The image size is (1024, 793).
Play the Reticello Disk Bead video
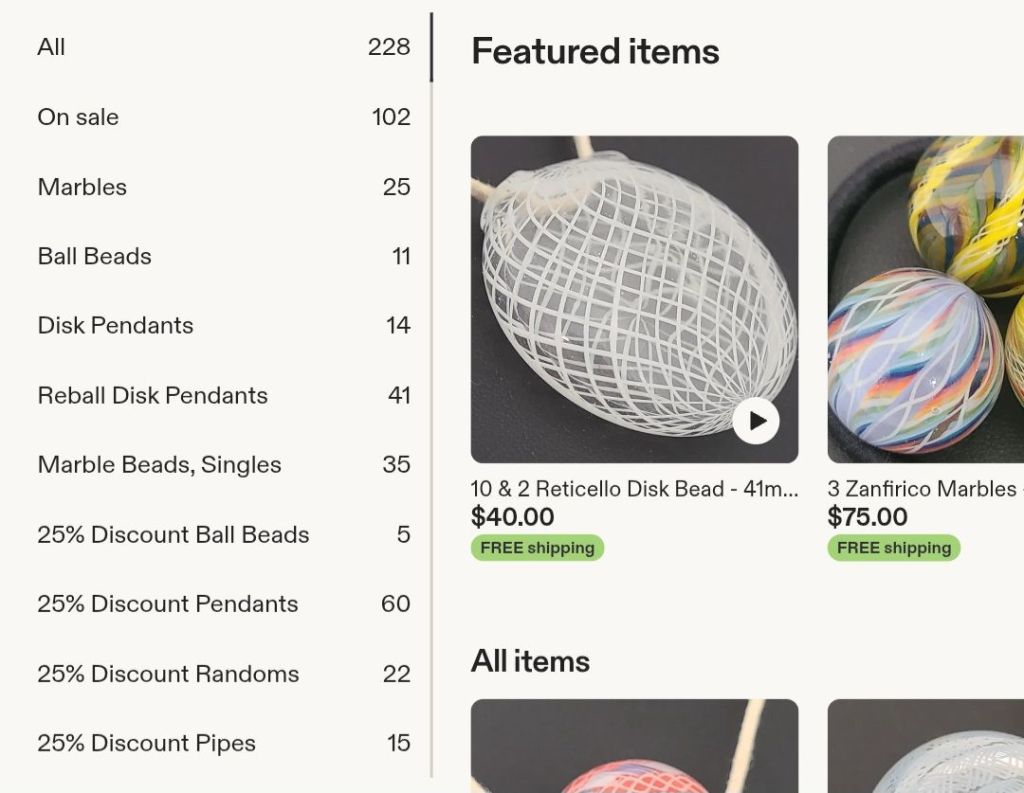coord(756,421)
